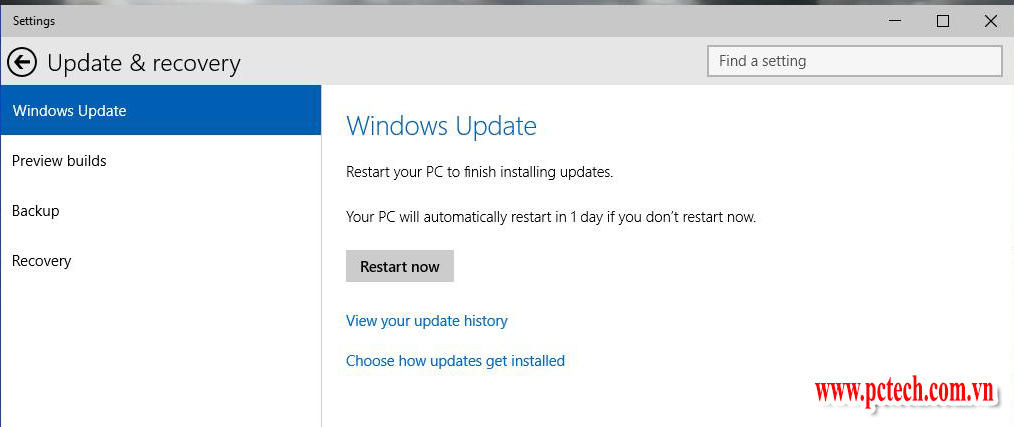Click the Windows Update heading in content pane
1014x427 pixels.
(x=441, y=126)
